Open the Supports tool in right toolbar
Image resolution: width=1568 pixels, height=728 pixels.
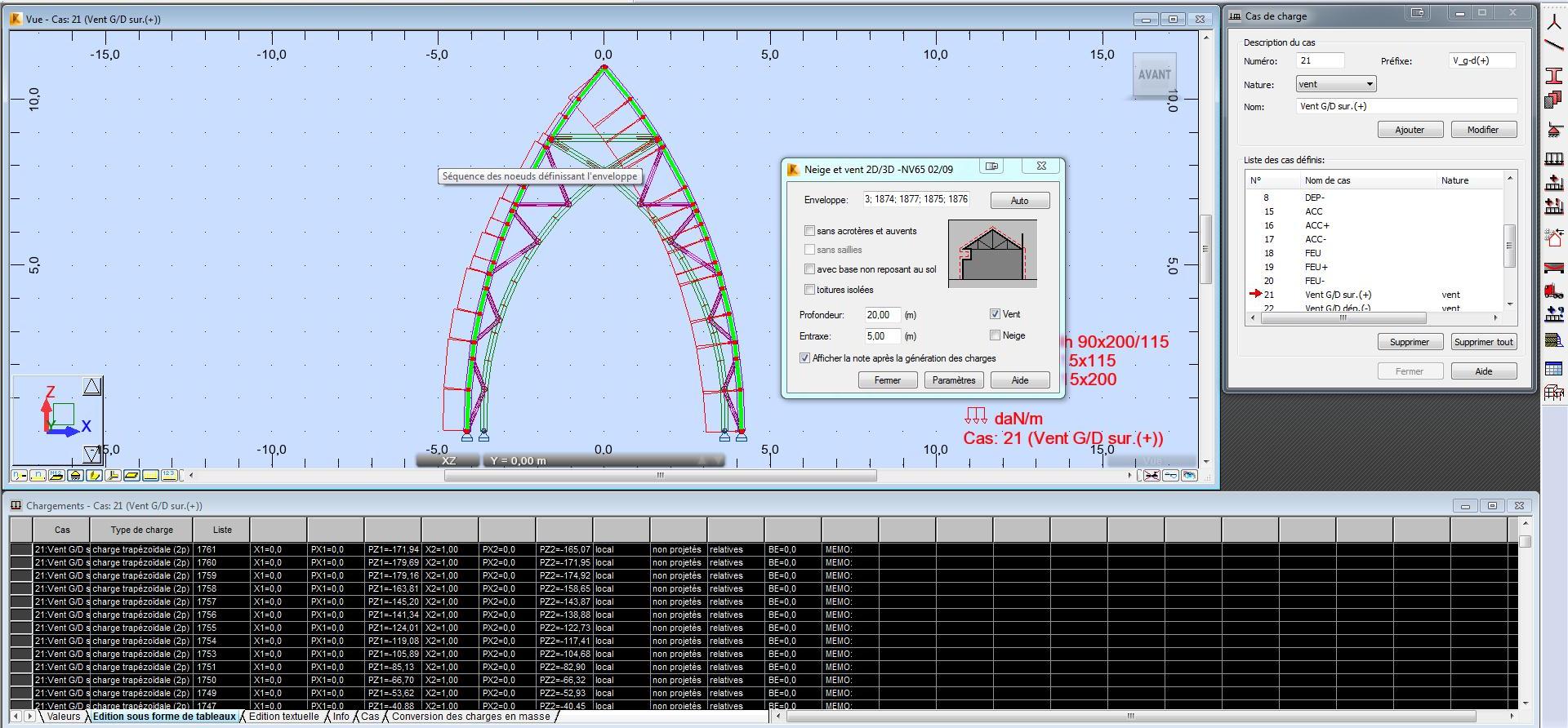click(x=1554, y=130)
